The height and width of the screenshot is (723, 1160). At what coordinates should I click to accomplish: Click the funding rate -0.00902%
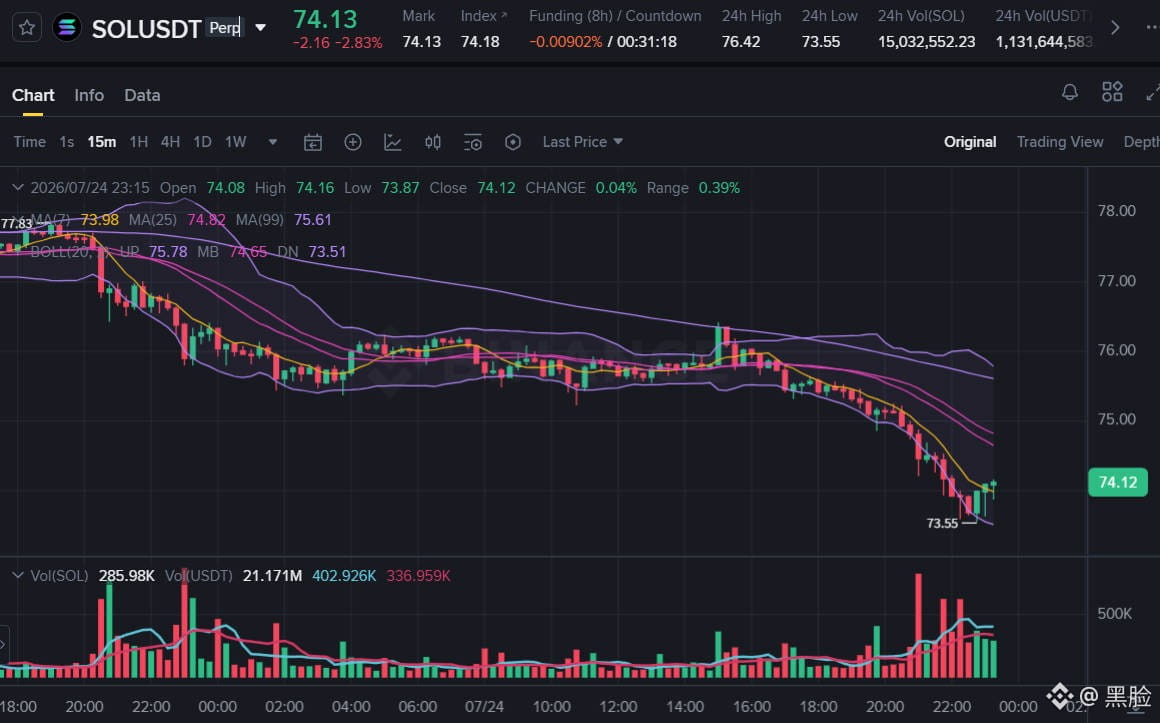566,41
